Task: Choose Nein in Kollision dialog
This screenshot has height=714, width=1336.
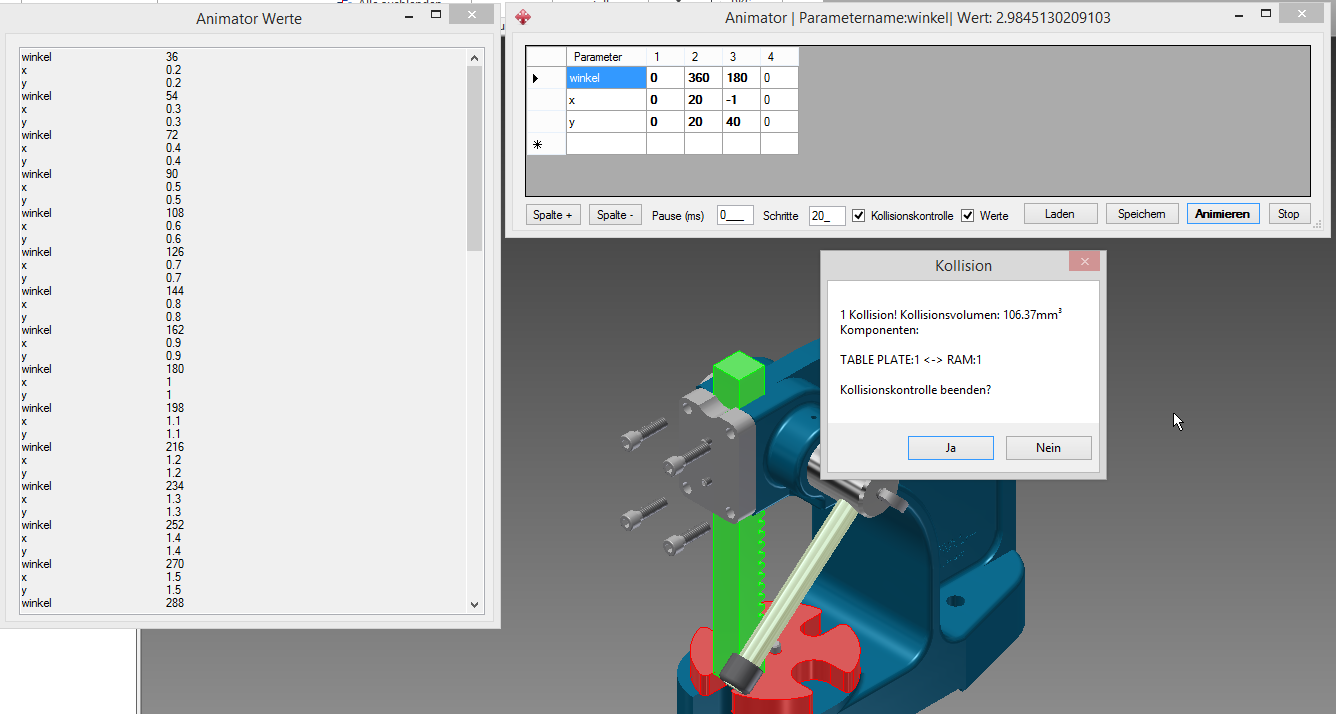Action: (x=1048, y=448)
